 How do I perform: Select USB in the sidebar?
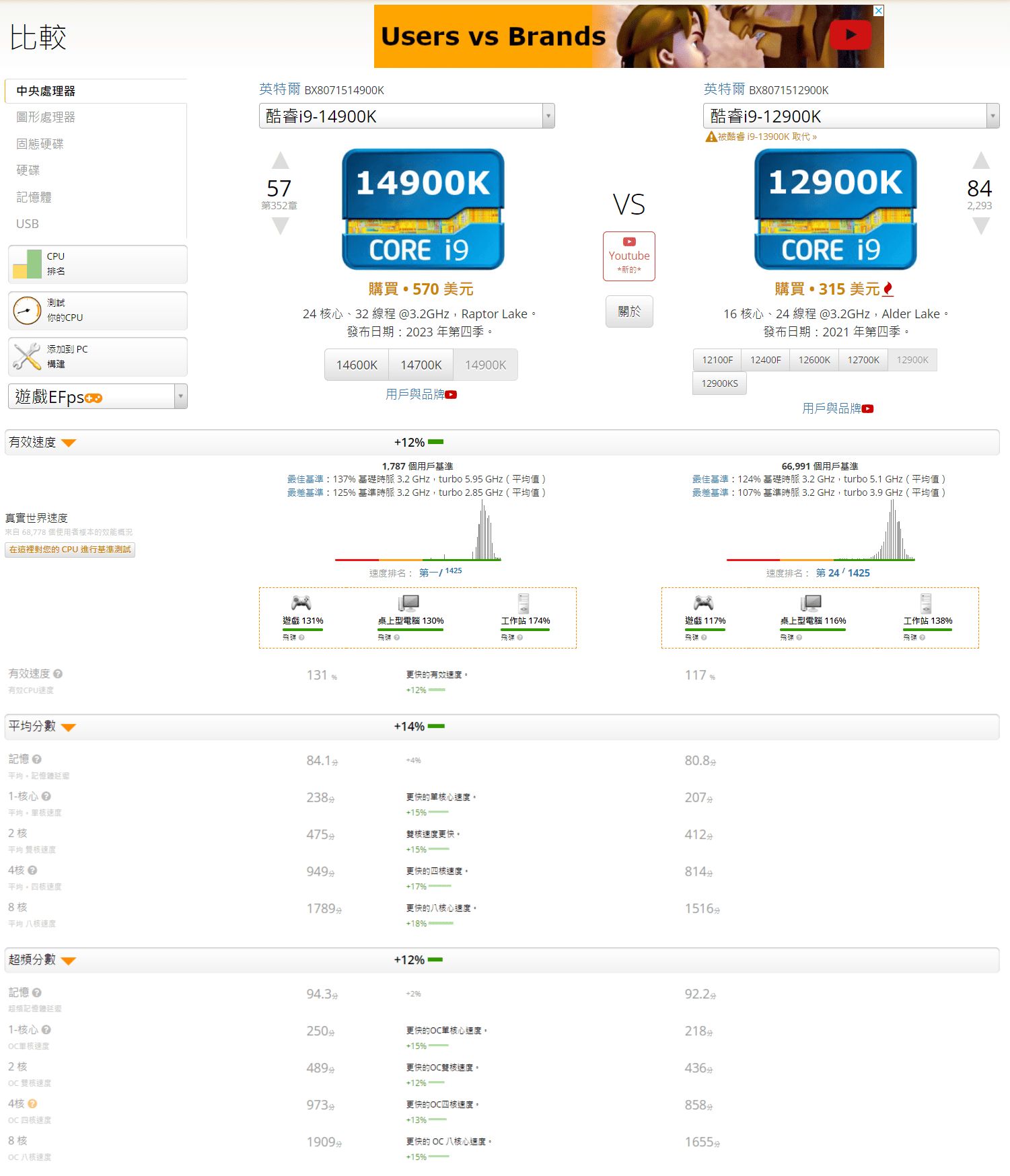coord(28,223)
